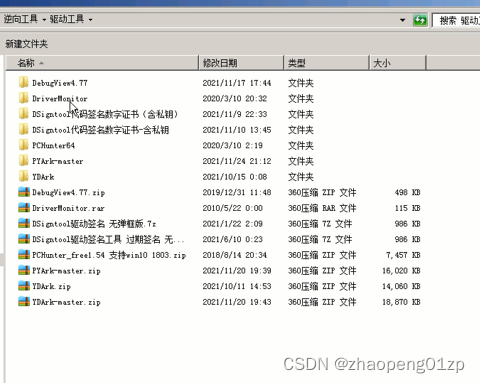Click folder icon of DSigntool代码签名数字证书-含私钥
This screenshot has height=383, width=480.
pyautogui.click(x=23, y=130)
